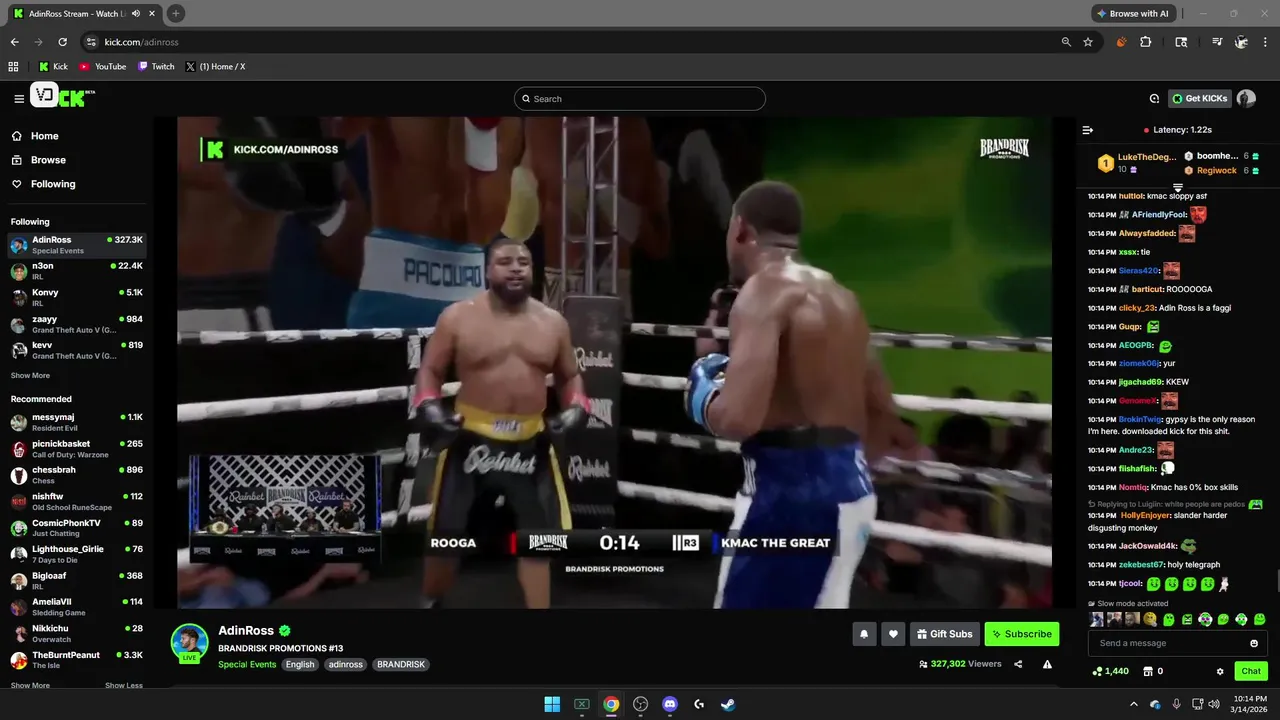Screen dimensions: 1280x720
Task: Open Konvy channel in Following list
Action: (77, 297)
